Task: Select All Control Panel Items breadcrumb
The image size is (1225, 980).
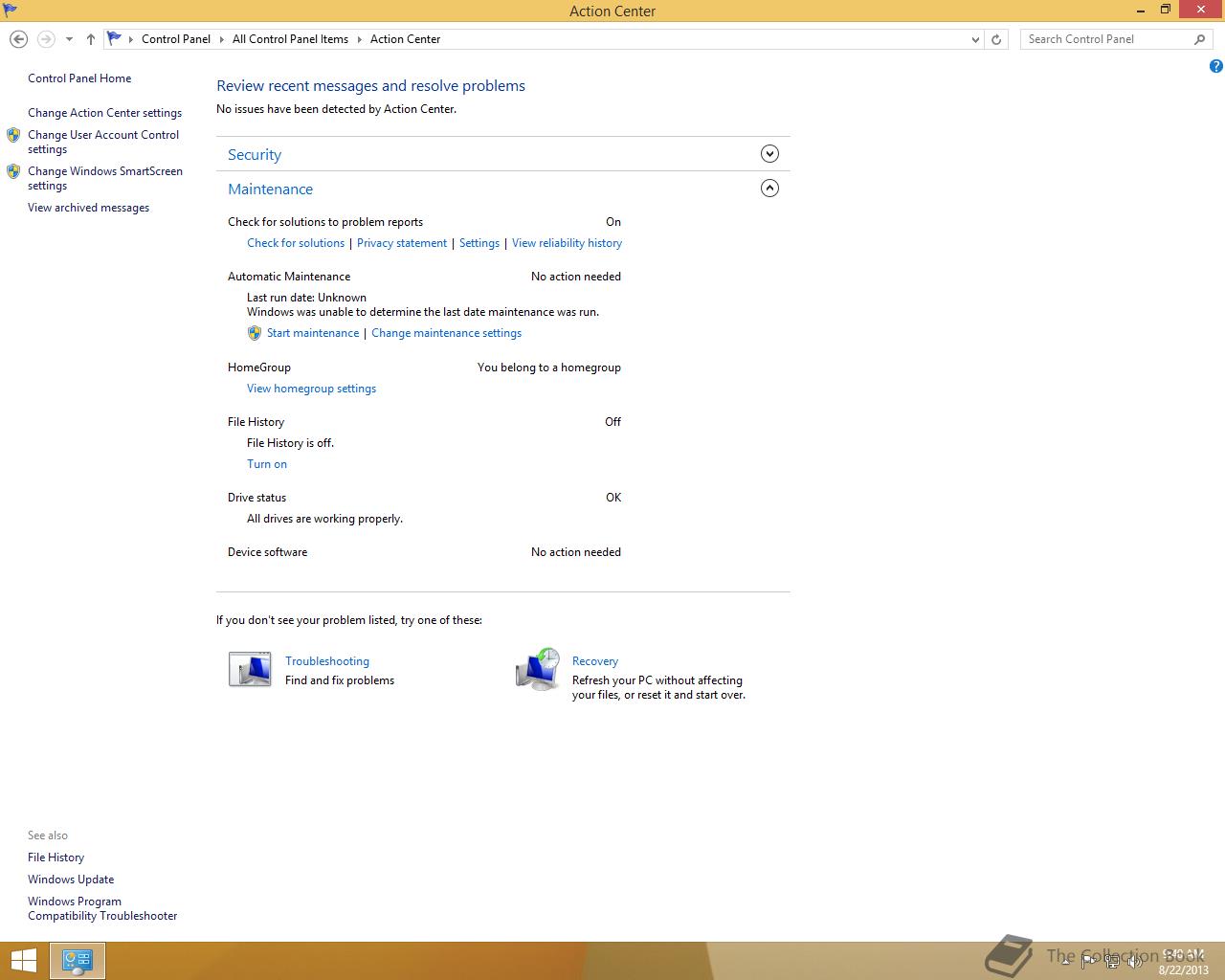Action: click(290, 39)
